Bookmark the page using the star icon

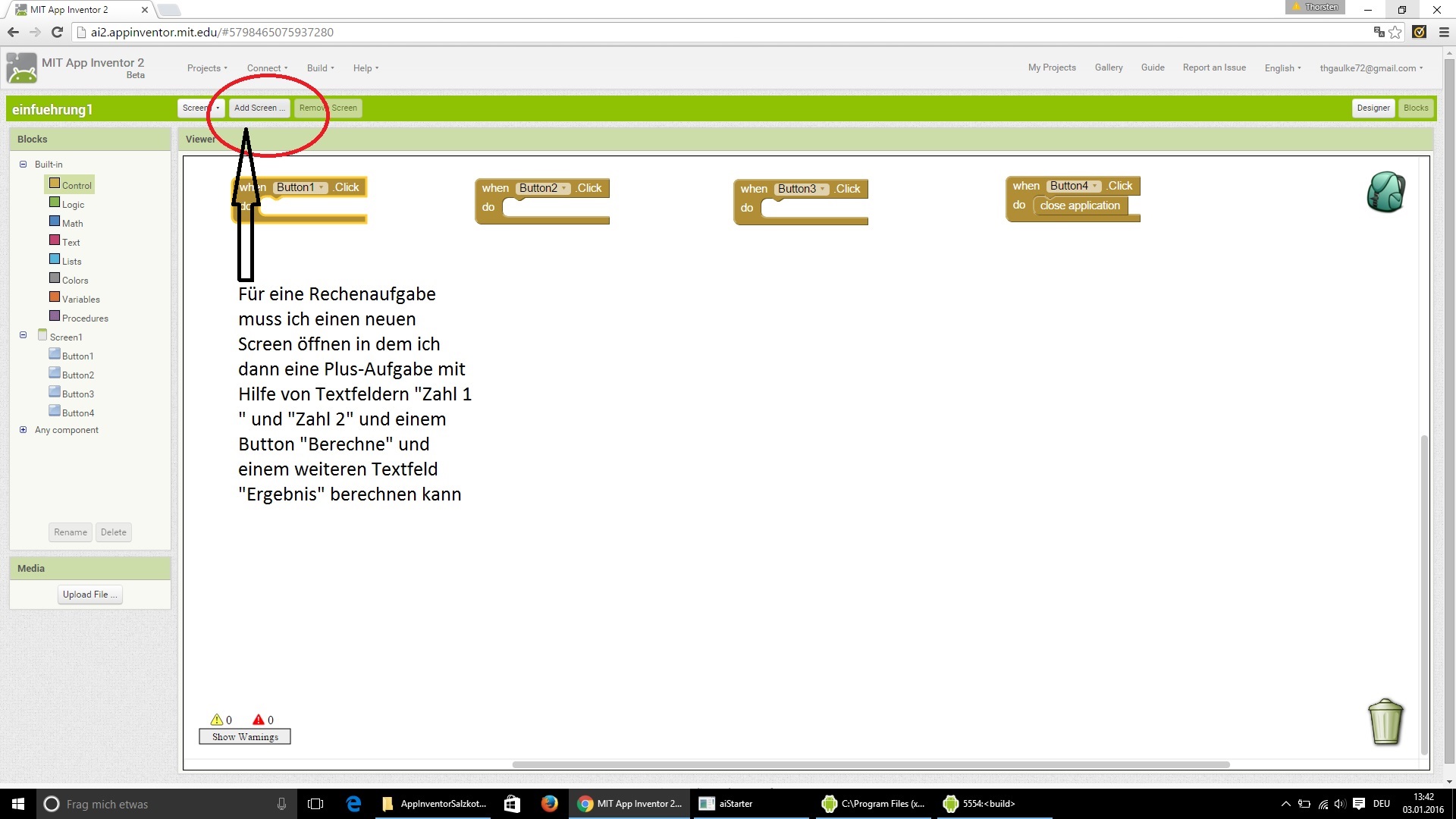[x=1395, y=32]
